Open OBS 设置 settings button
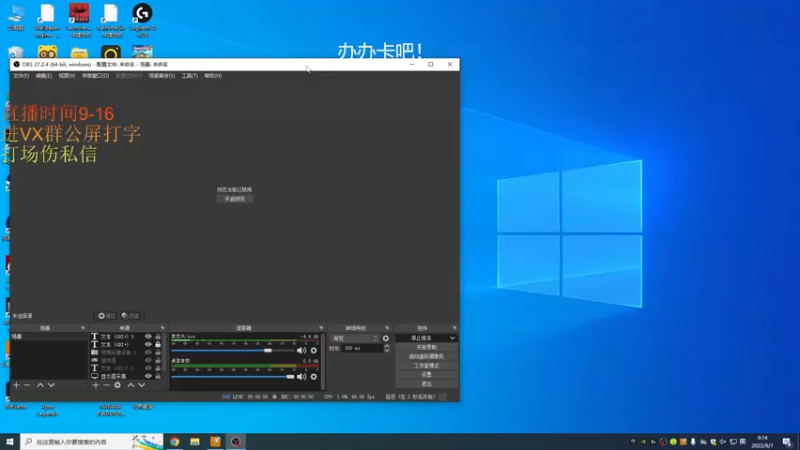The image size is (800, 450). (427, 374)
